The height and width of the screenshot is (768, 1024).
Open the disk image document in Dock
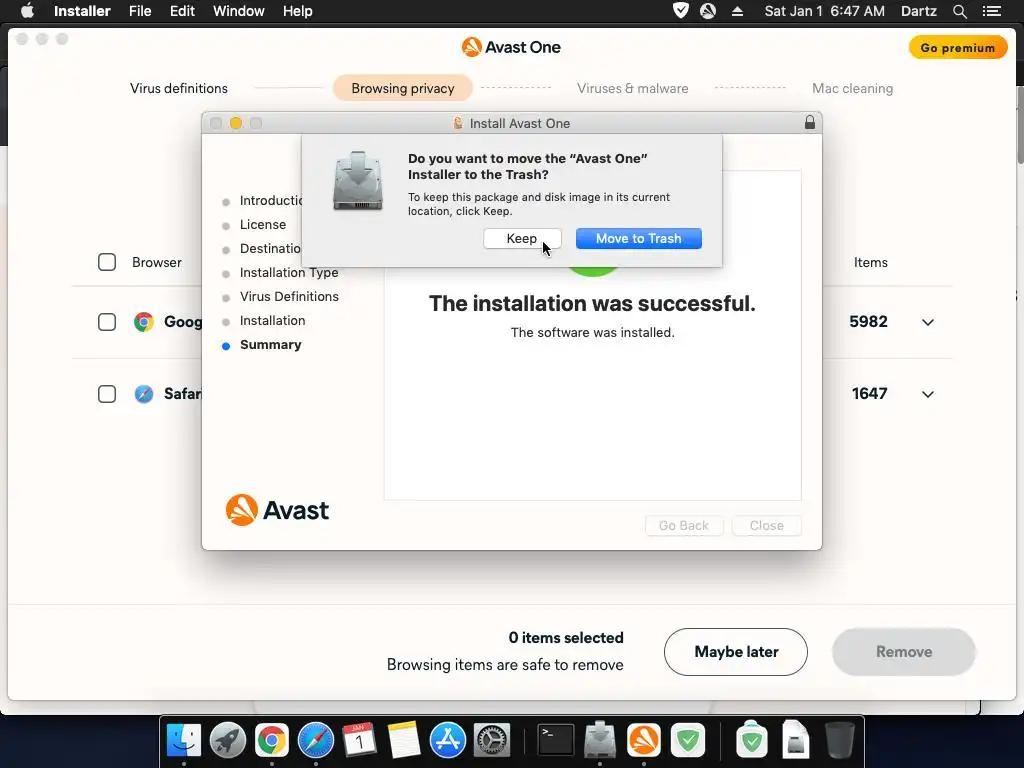coord(795,740)
